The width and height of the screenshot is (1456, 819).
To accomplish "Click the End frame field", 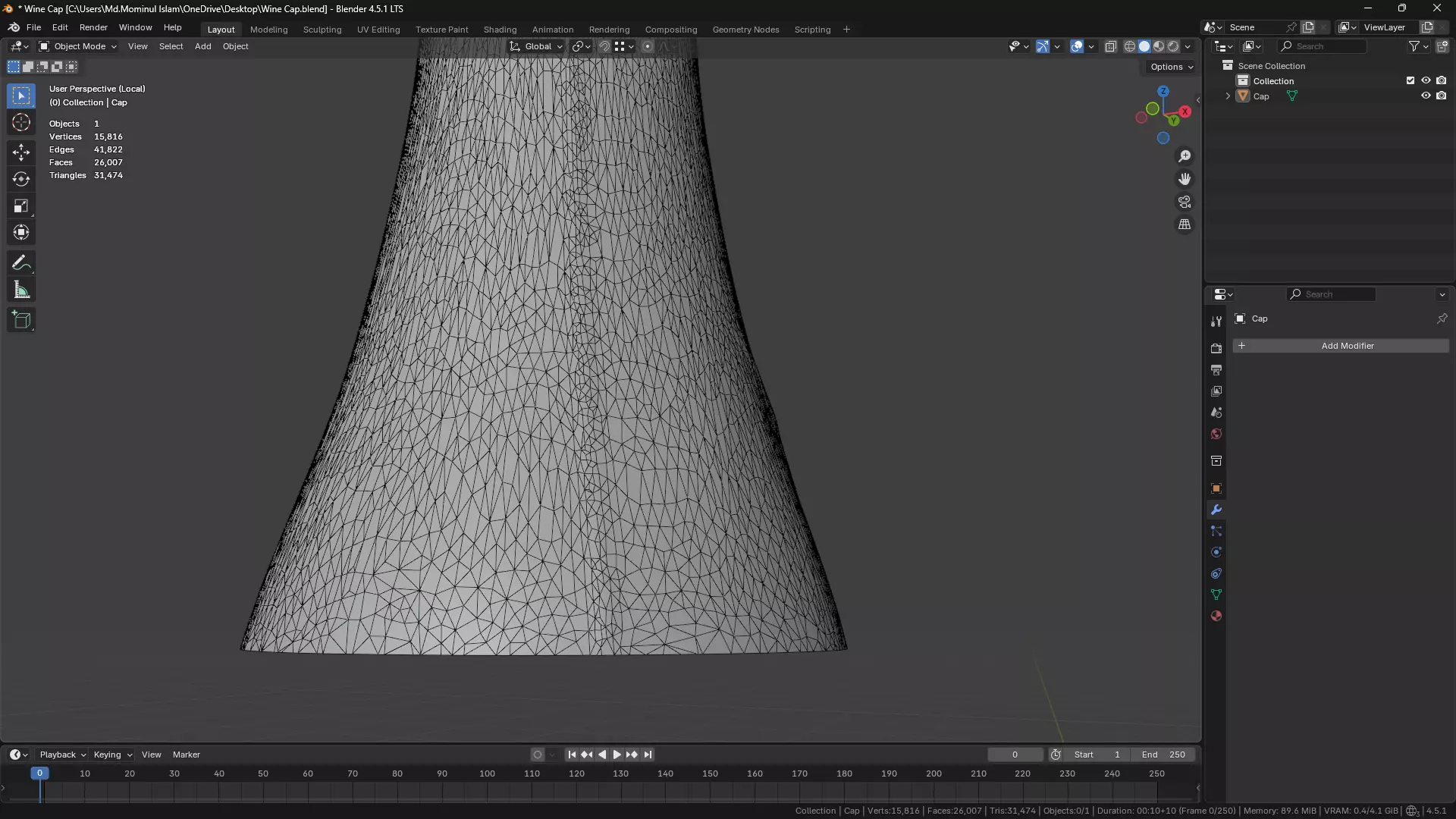I will (1163, 755).
